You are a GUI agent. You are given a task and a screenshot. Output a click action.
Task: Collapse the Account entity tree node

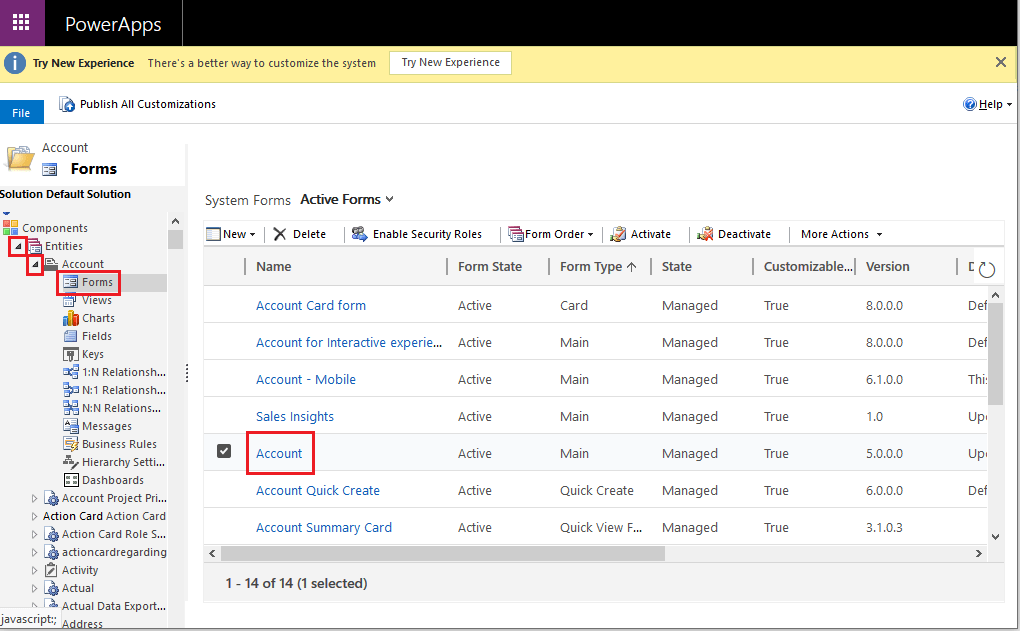pyautogui.click(x=35, y=264)
